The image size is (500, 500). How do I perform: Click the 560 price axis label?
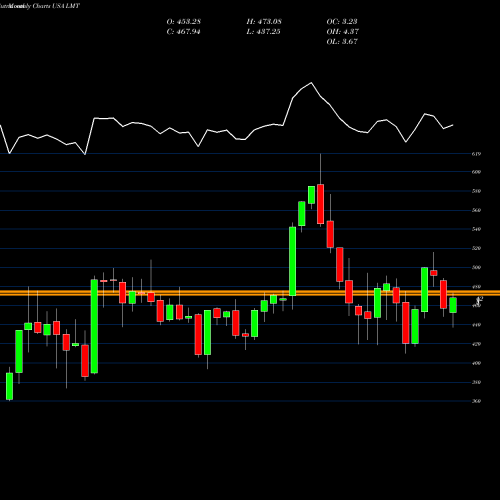(476, 210)
